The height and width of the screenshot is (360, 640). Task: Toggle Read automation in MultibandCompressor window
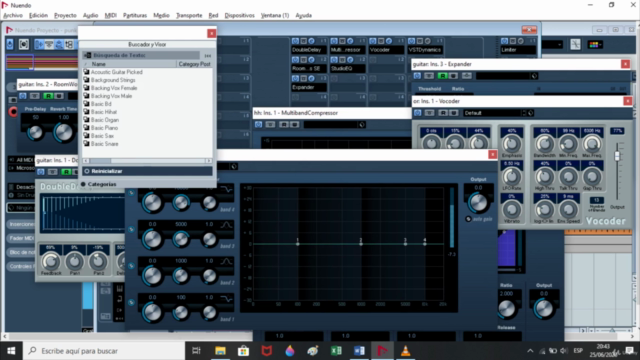284,124
